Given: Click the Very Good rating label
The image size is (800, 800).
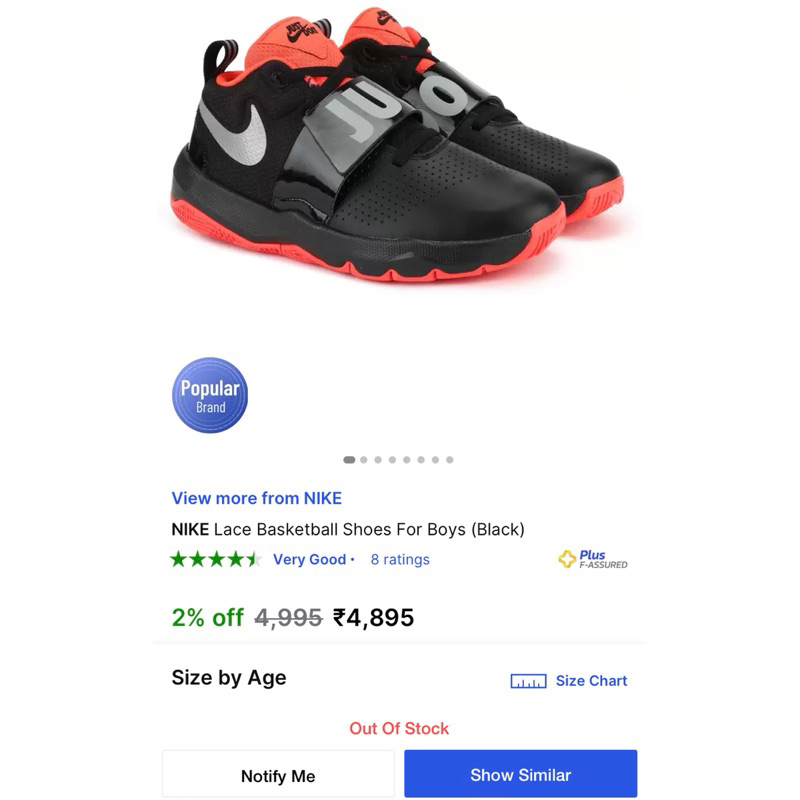Looking at the screenshot, I should [x=309, y=559].
